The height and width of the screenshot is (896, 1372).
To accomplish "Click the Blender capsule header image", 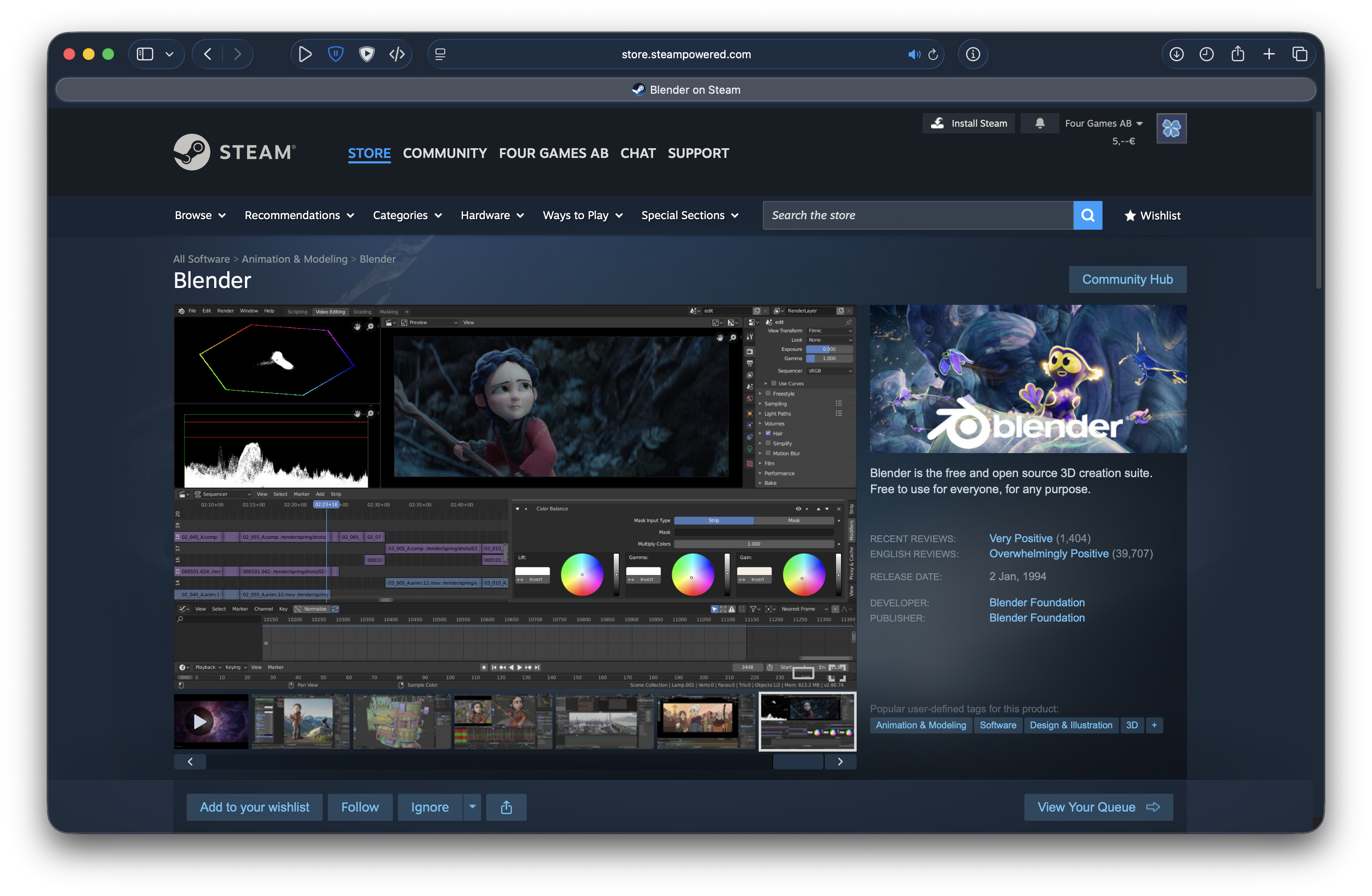I will 1029,379.
